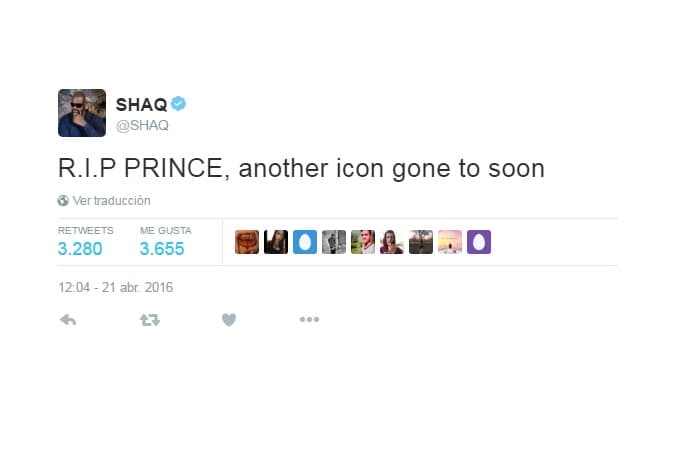
Task: Open the three-dots more options menu
Action: [x=309, y=319]
